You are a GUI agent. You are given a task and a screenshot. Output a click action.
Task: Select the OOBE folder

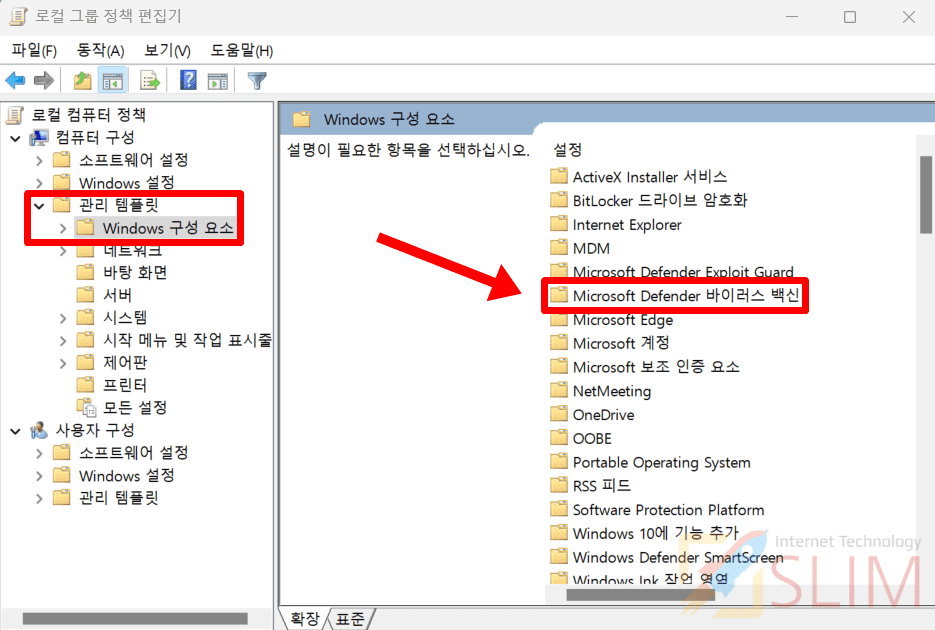[592, 439]
